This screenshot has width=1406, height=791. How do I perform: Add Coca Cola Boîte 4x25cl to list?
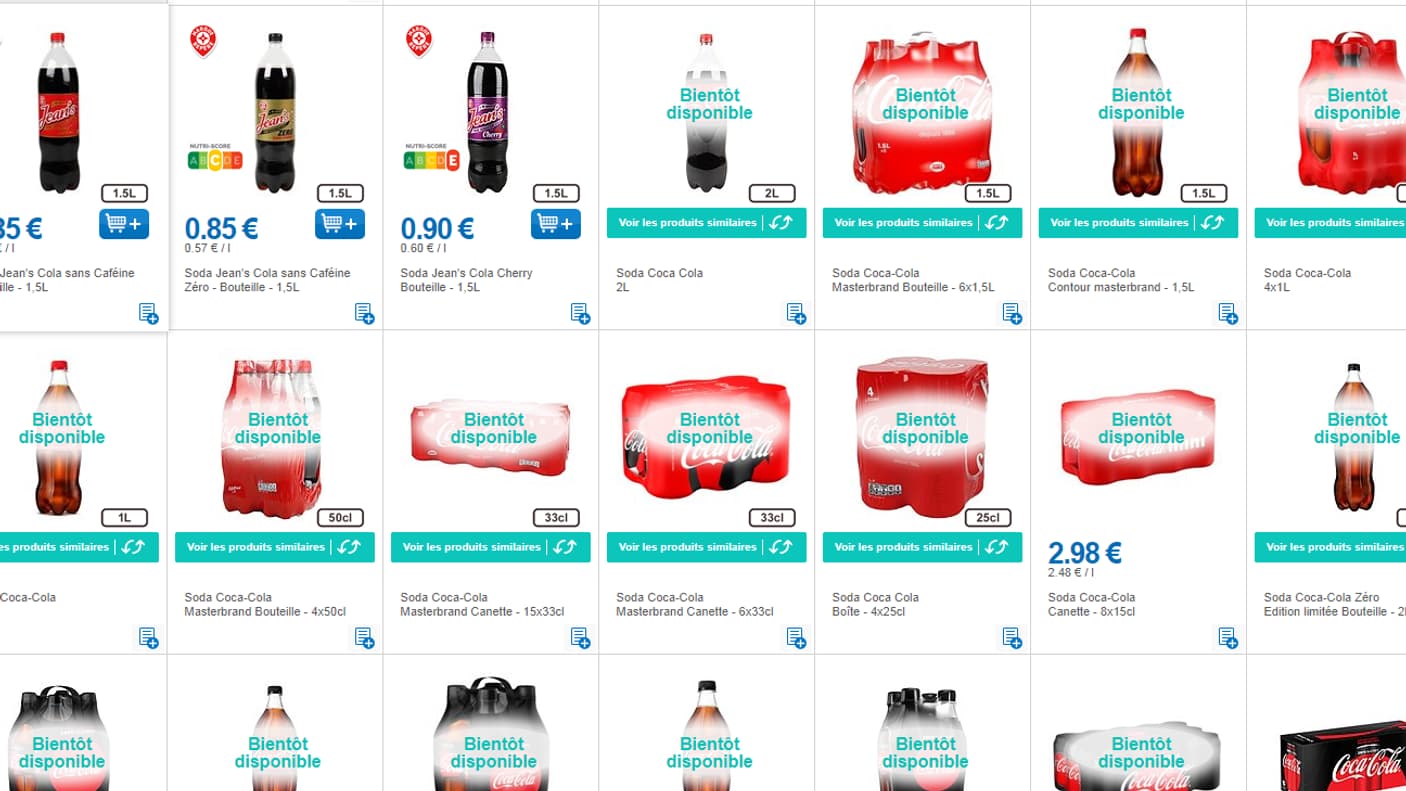coord(1012,638)
